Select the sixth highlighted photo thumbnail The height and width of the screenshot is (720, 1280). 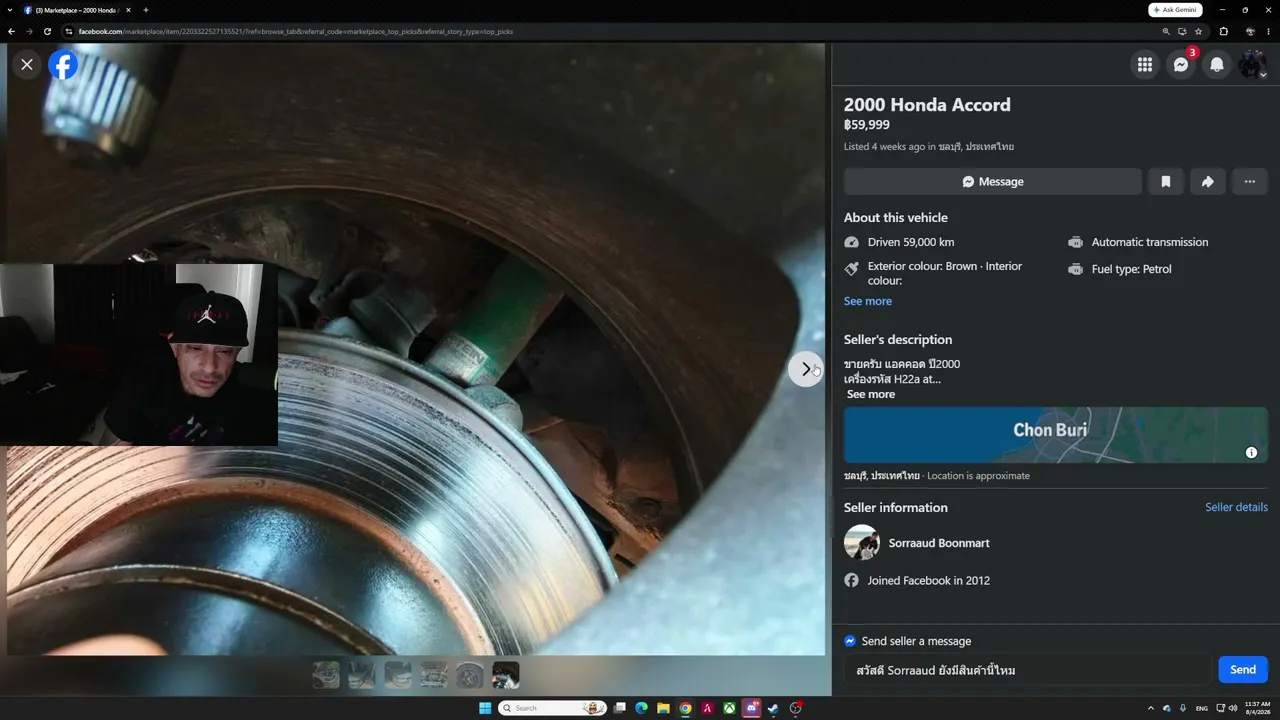pos(506,675)
